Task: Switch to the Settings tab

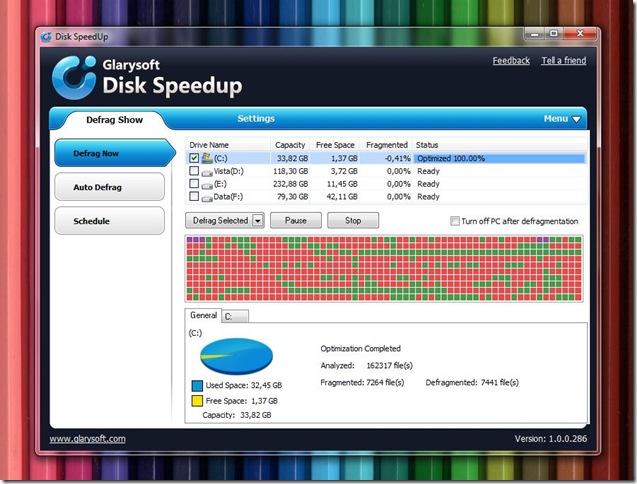Action: click(256, 118)
